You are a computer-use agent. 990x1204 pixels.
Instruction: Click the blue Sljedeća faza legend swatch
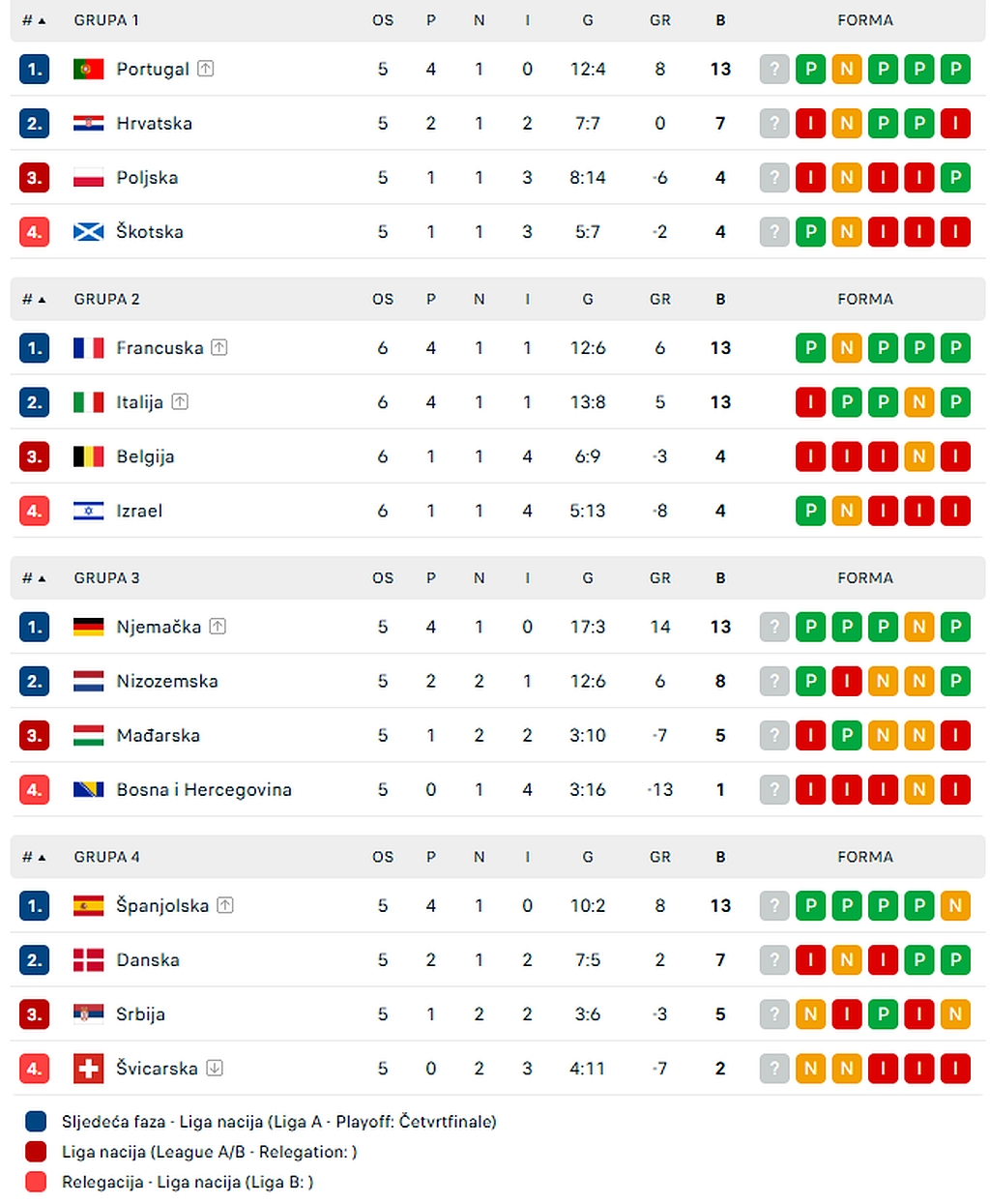point(36,1122)
